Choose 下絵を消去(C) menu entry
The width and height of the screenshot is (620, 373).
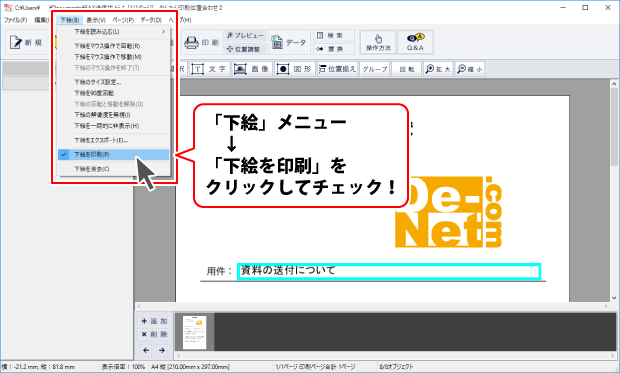point(113,169)
